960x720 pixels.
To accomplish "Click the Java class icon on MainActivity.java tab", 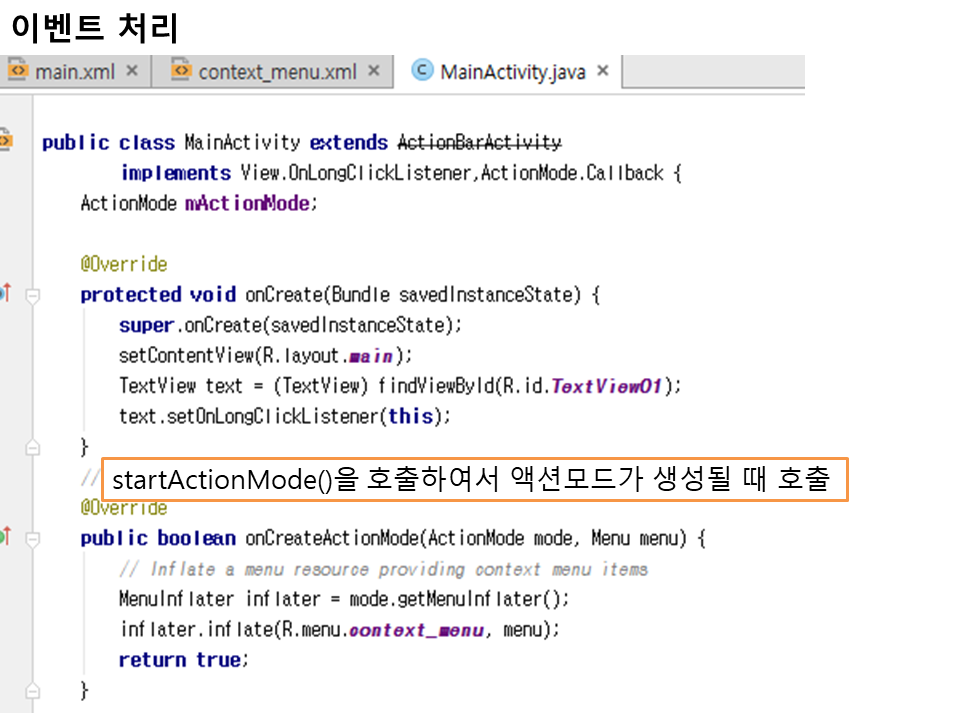I will pos(423,71).
